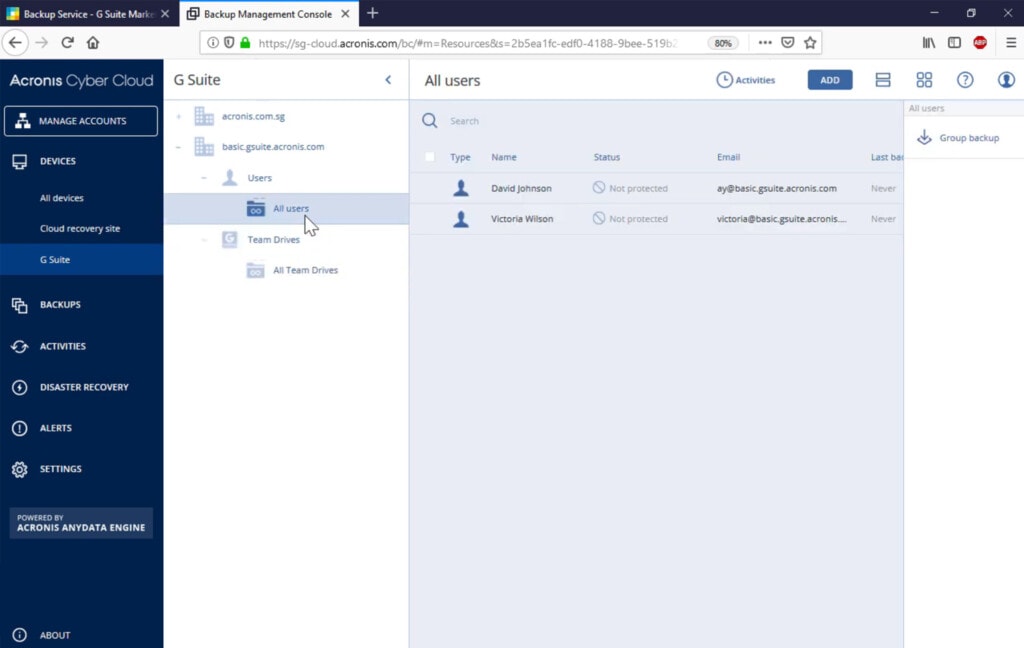Click the browser address bar
The height and width of the screenshot is (648, 1024).
467,43
